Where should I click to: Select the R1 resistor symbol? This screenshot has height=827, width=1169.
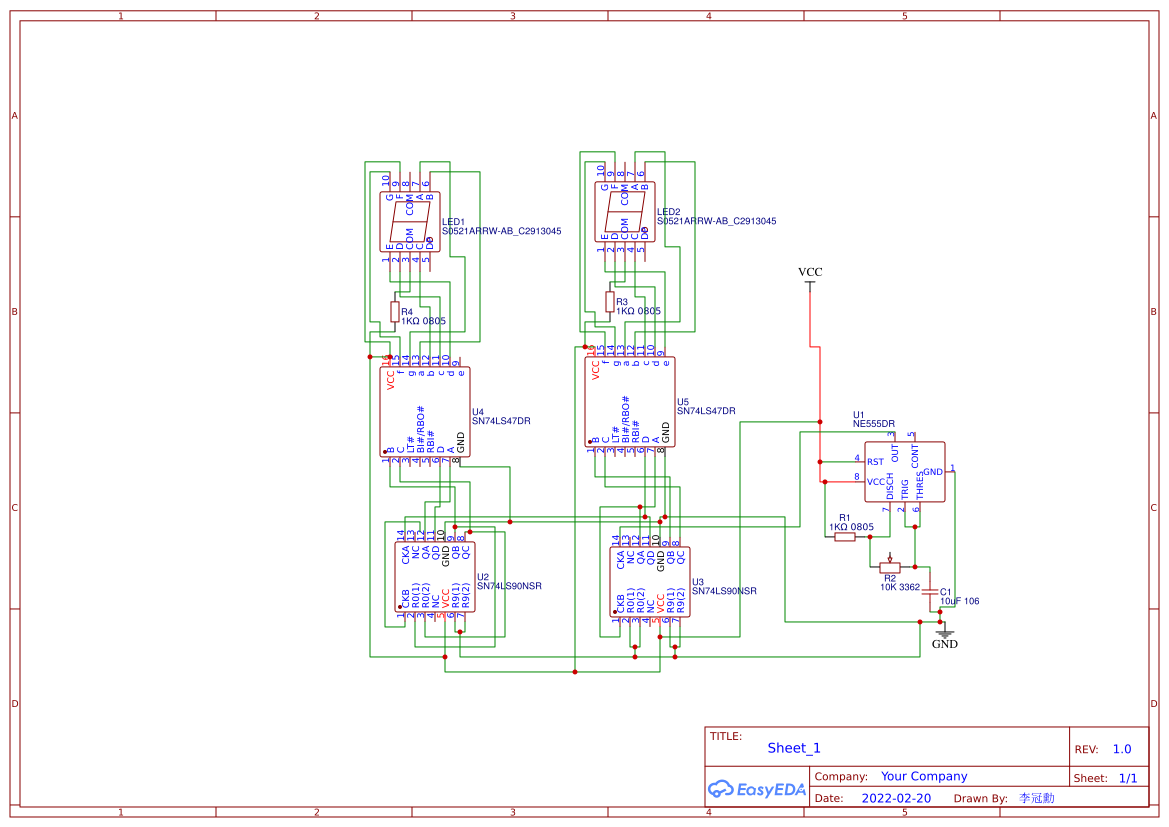(x=844, y=537)
